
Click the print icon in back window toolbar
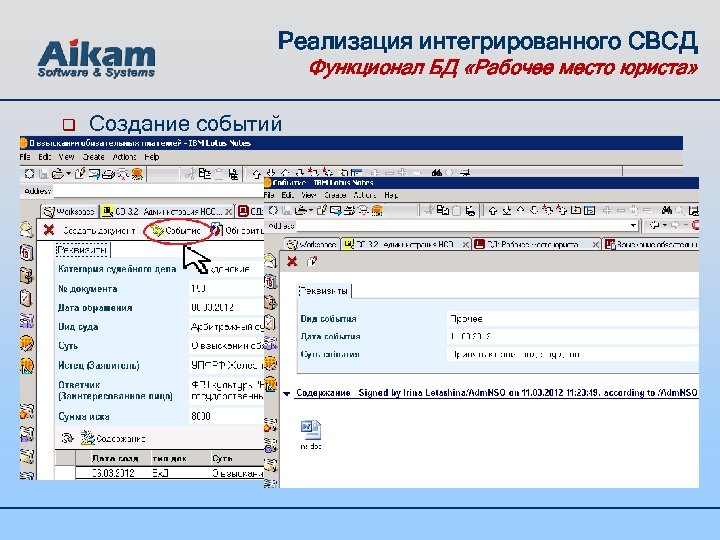pos(108,174)
